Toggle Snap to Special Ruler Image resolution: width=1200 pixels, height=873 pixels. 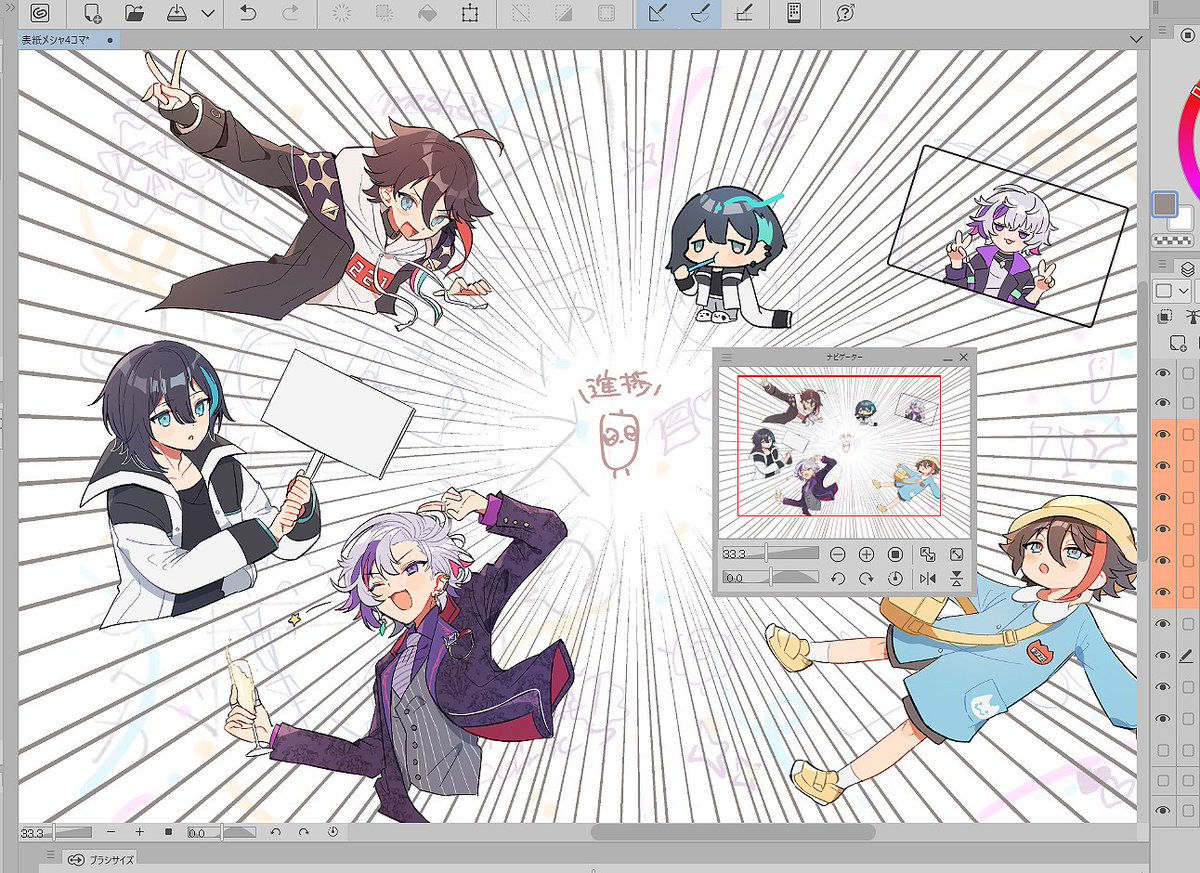700,13
